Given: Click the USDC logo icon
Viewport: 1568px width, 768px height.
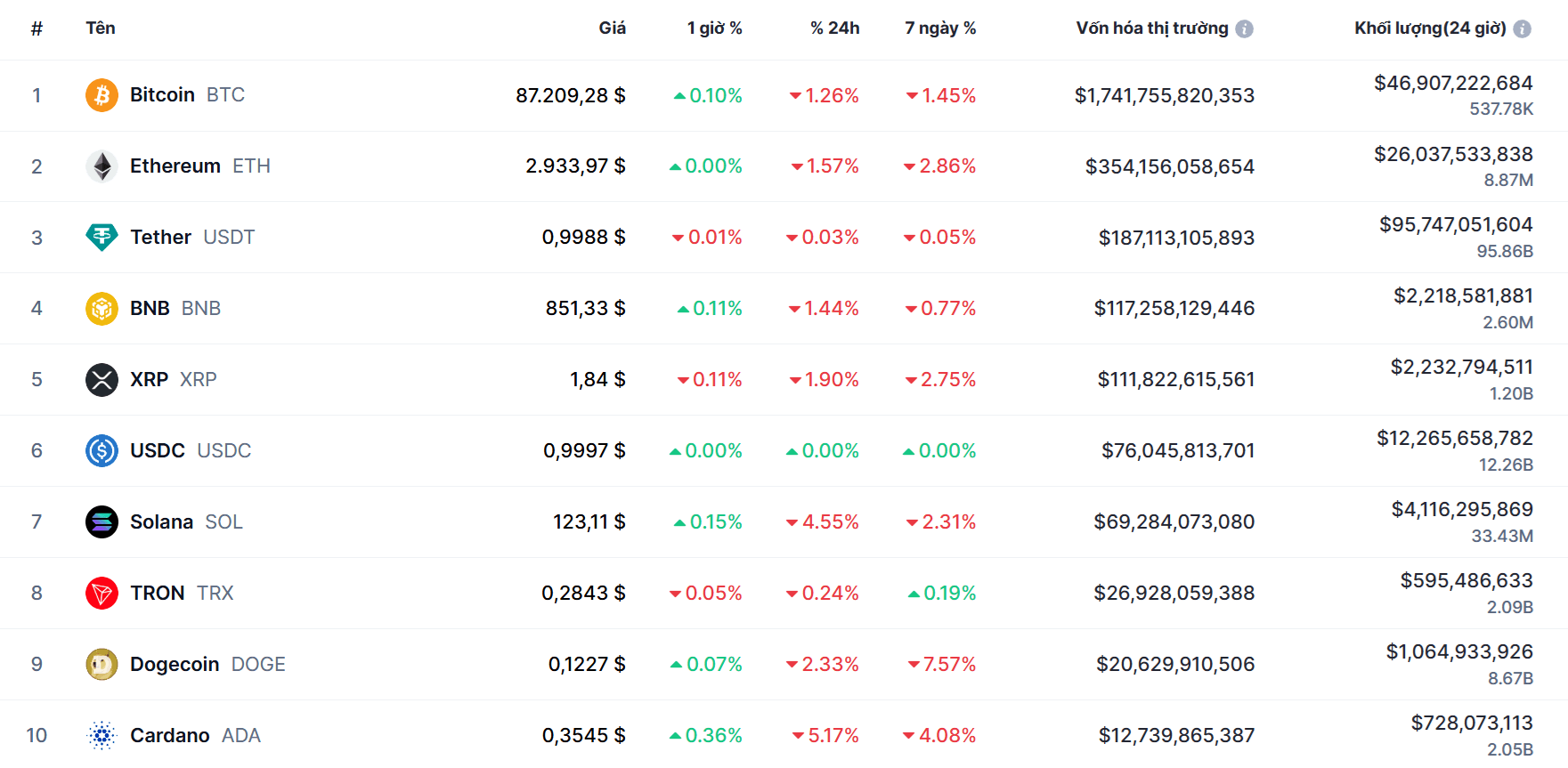Looking at the screenshot, I should pos(102,451).
